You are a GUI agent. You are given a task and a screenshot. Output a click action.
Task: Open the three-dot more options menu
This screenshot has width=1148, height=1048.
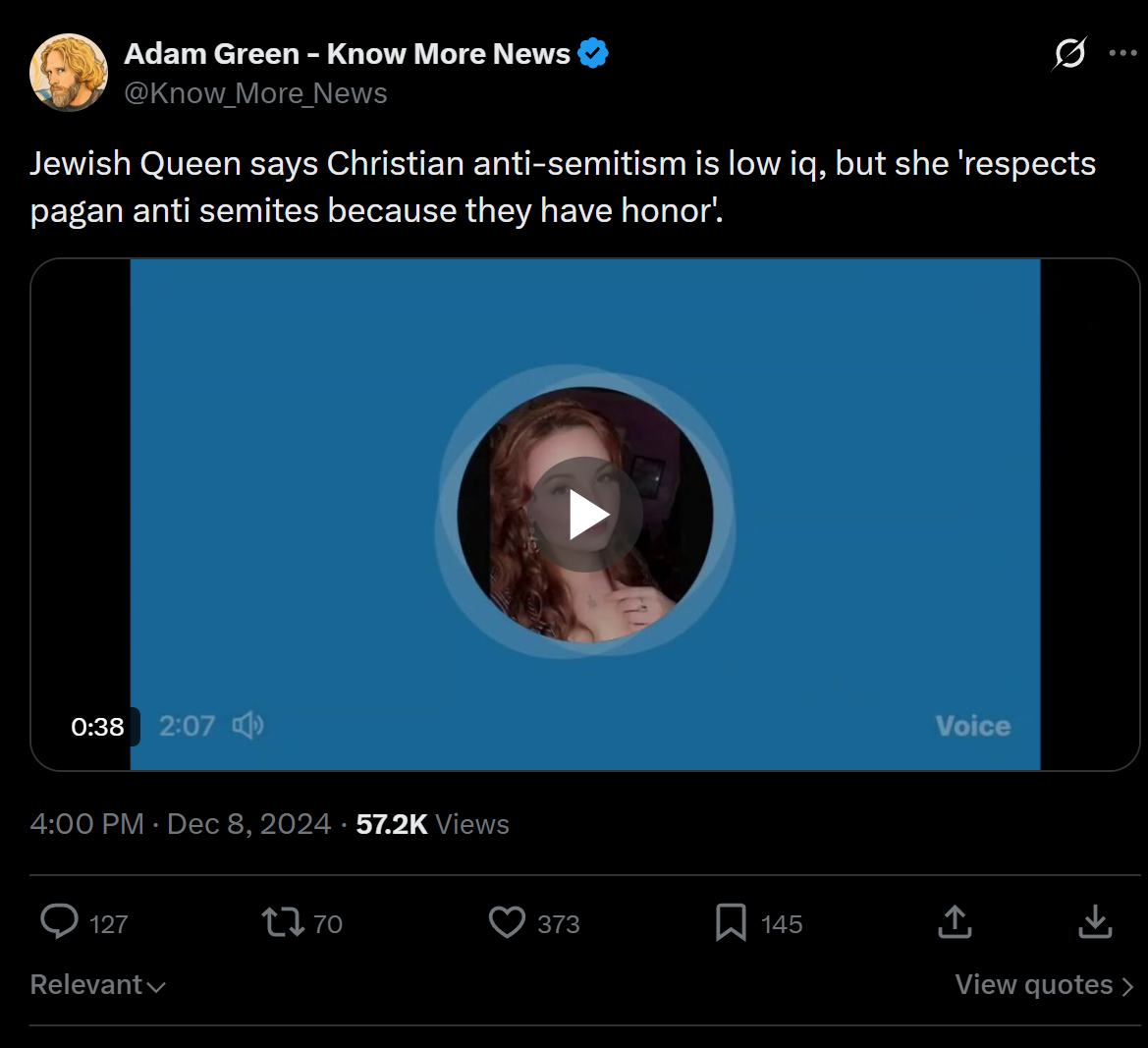point(1123,53)
